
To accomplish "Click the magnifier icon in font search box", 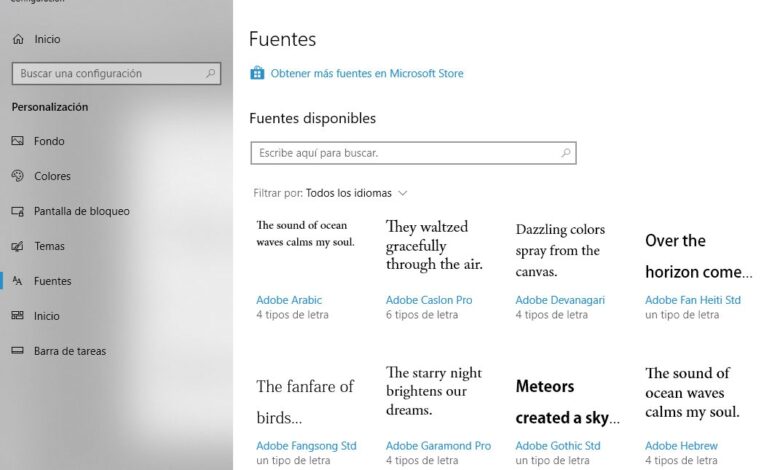I will pyautogui.click(x=566, y=153).
